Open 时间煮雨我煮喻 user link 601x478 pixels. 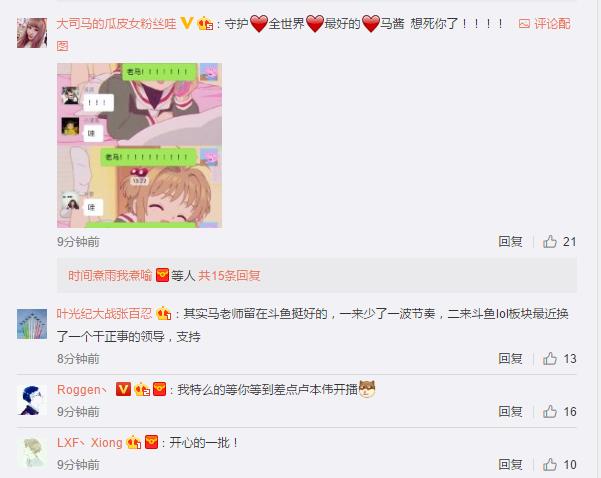(x=110, y=275)
